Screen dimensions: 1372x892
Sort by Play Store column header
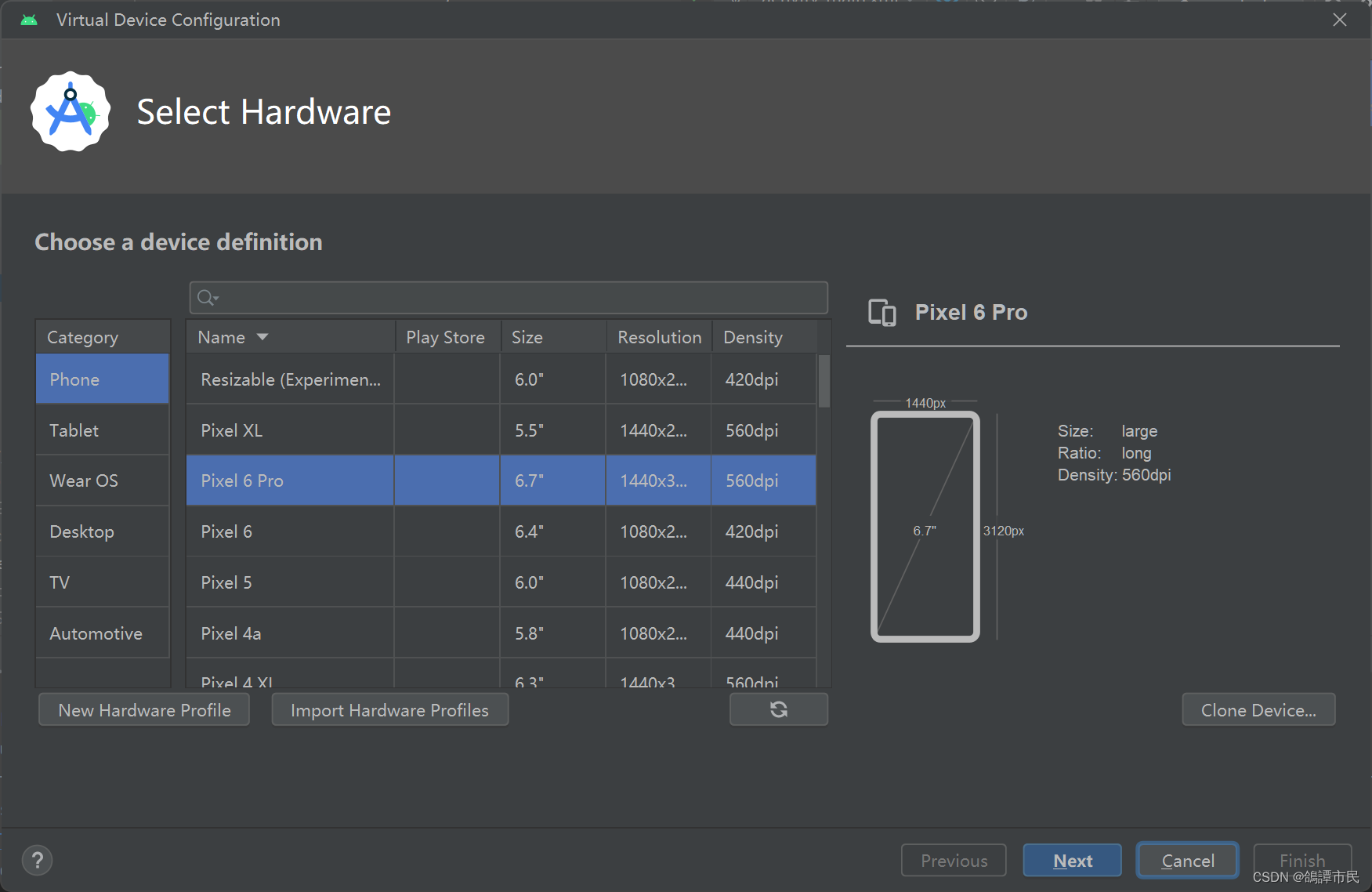click(x=447, y=337)
